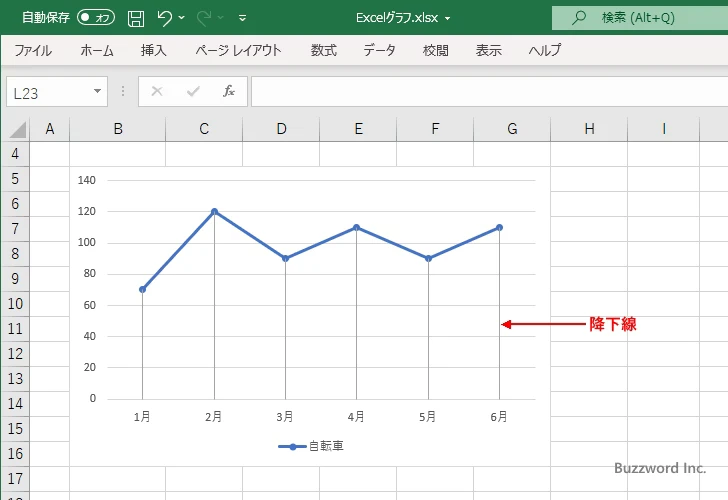The image size is (728, 500).
Task: Click the 5月 axis label
Action: click(428, 417)
